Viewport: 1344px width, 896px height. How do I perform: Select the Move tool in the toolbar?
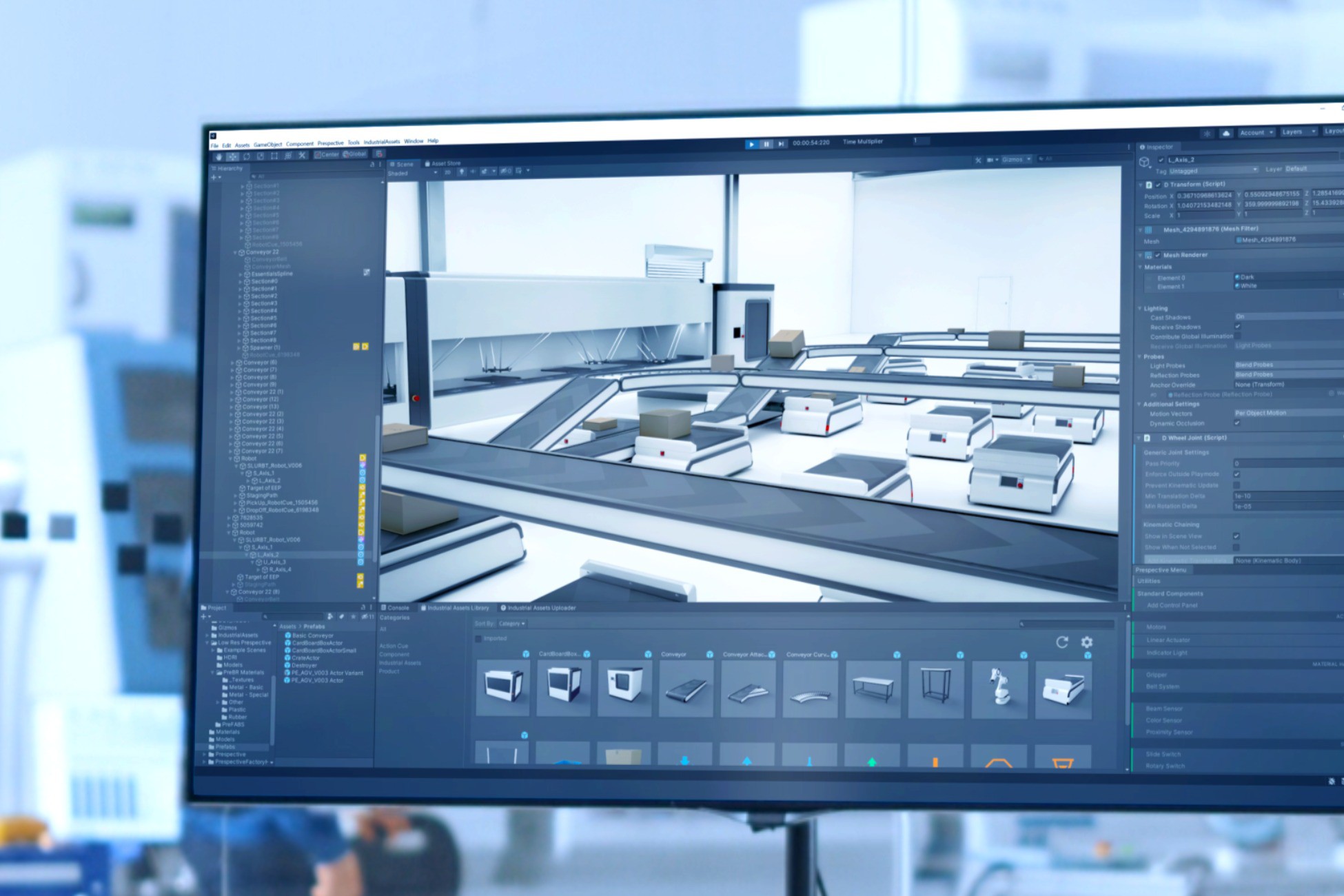[232, 155]
